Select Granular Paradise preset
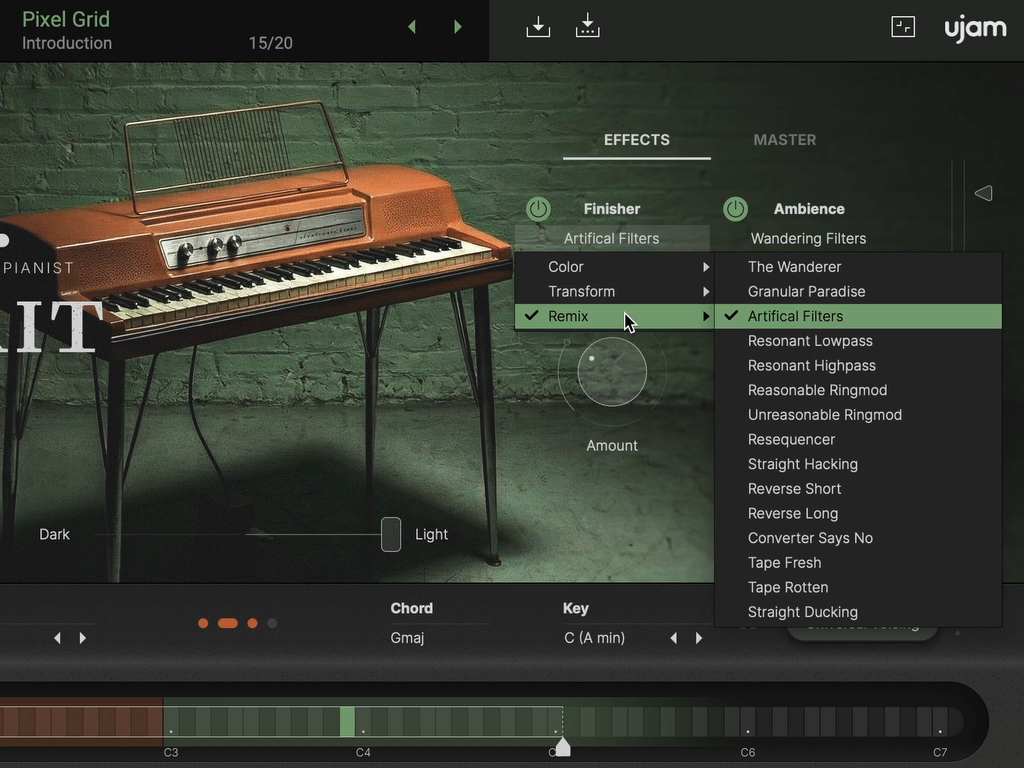 pos(858,291)
